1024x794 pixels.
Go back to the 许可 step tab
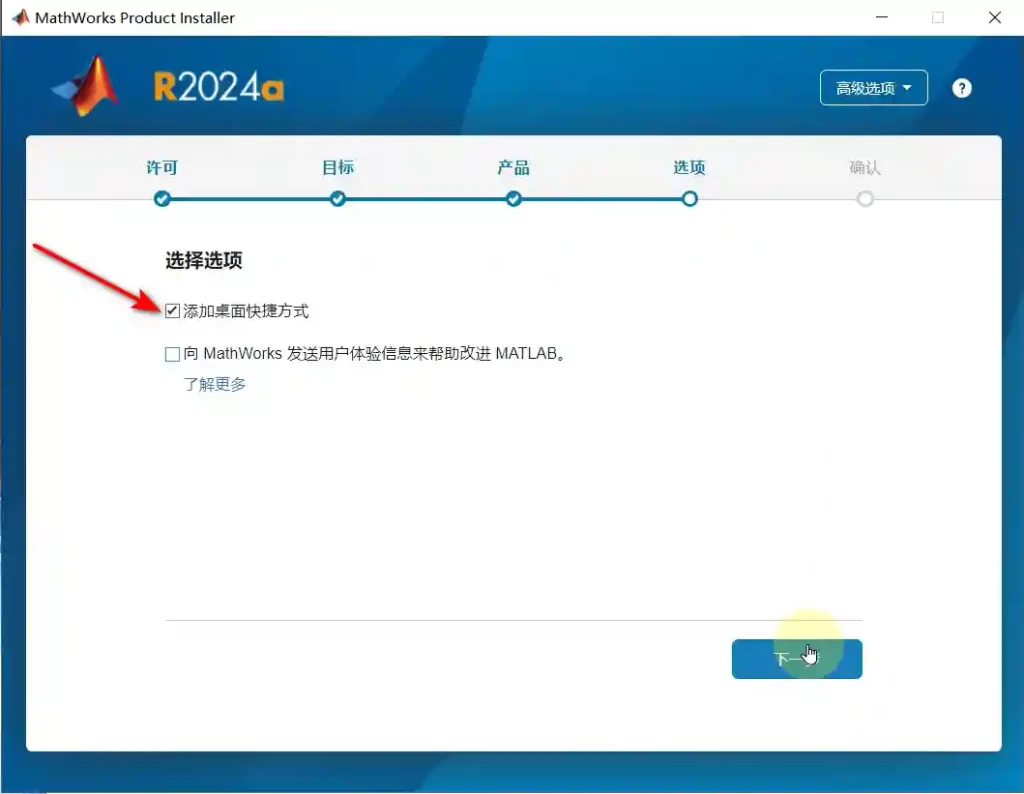(x=162, y=168)
